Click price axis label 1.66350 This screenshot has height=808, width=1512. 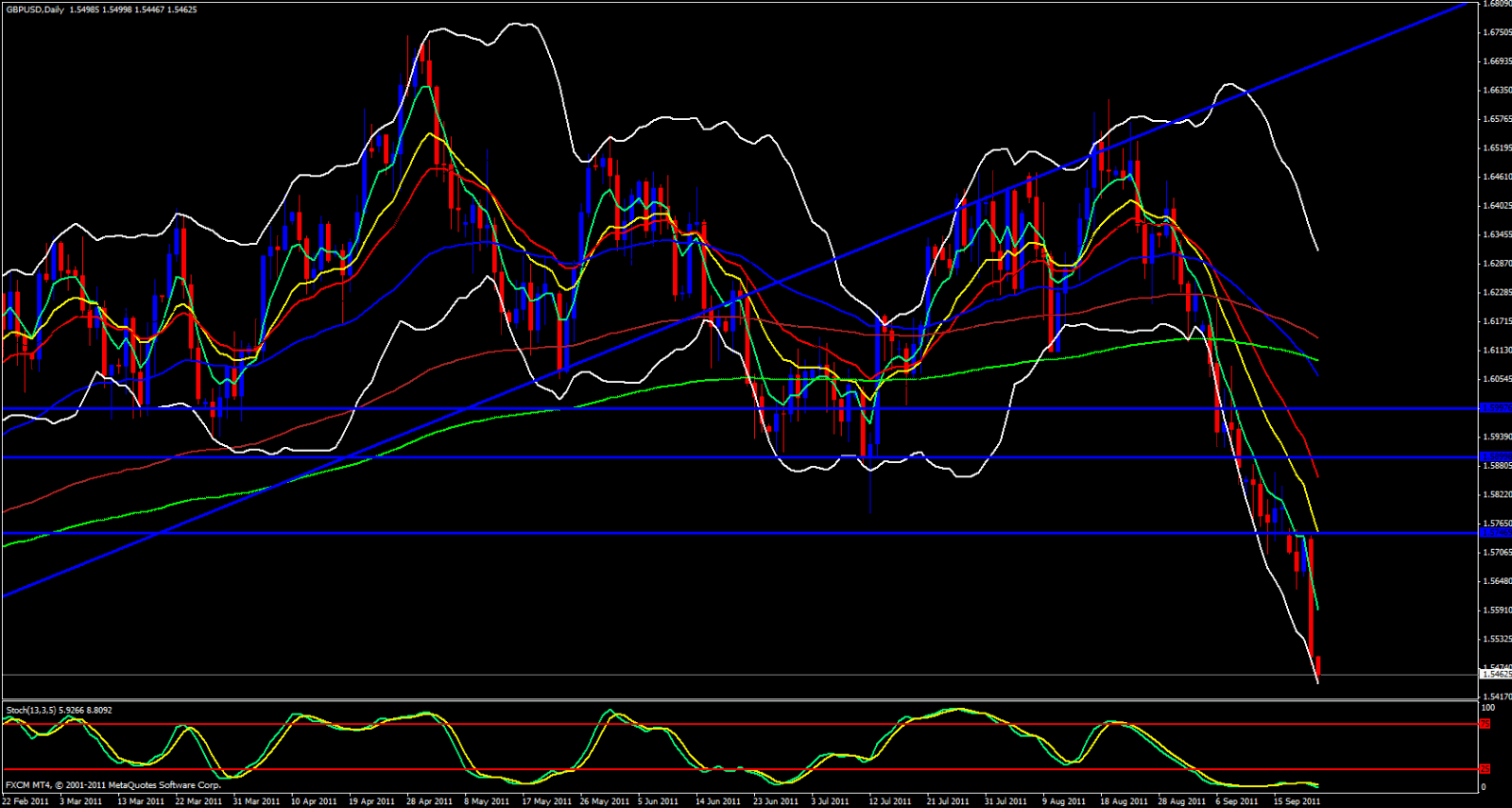(x=1498, y=91)
